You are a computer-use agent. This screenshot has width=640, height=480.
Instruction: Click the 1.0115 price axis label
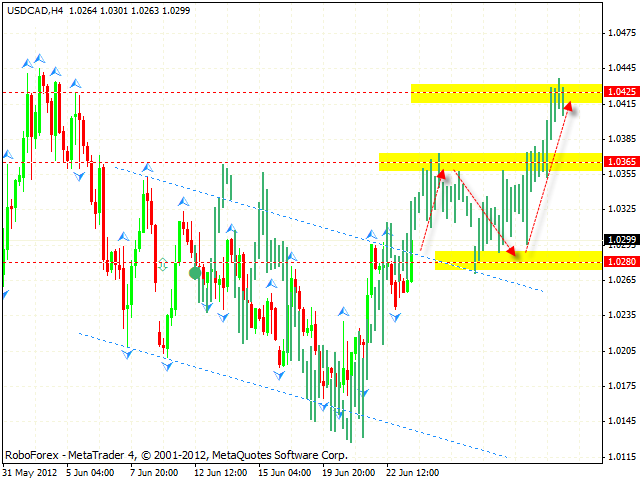(621, 458)
